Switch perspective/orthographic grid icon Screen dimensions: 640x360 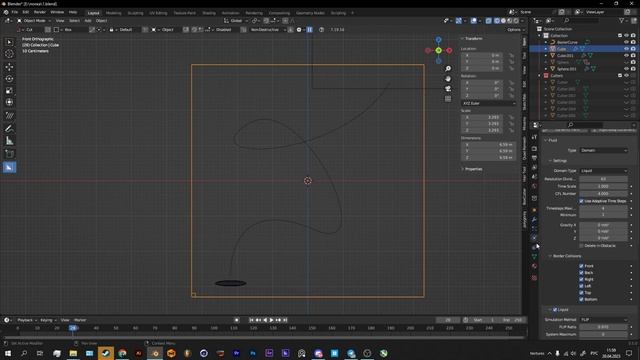coord(448,99)
